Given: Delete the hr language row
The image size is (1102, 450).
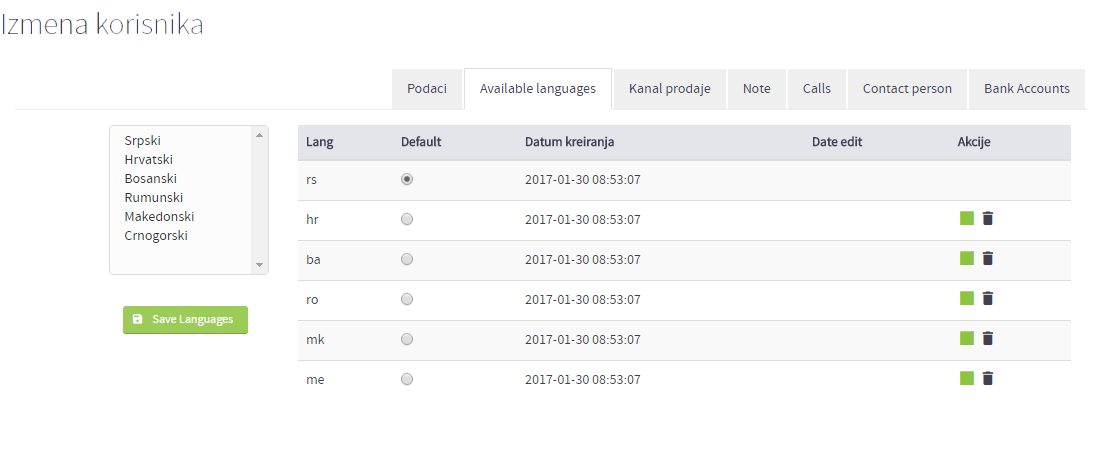Looking at the screenshot, I should 988,218.
